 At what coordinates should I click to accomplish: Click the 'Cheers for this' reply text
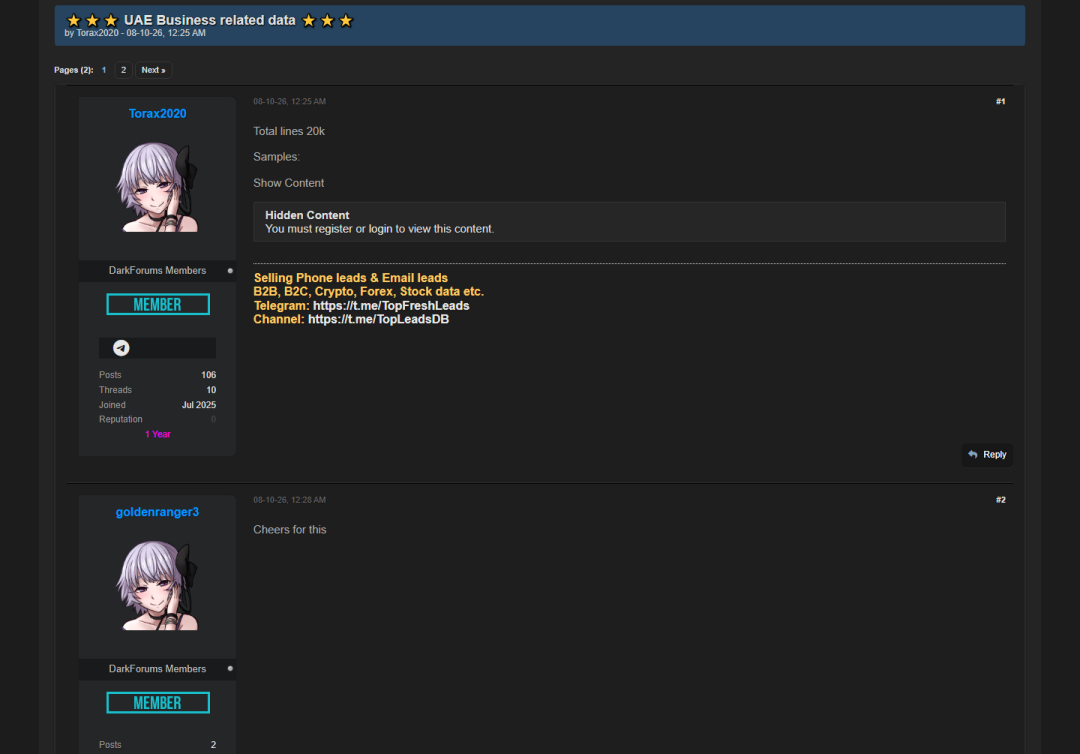(x=290, y=530)
